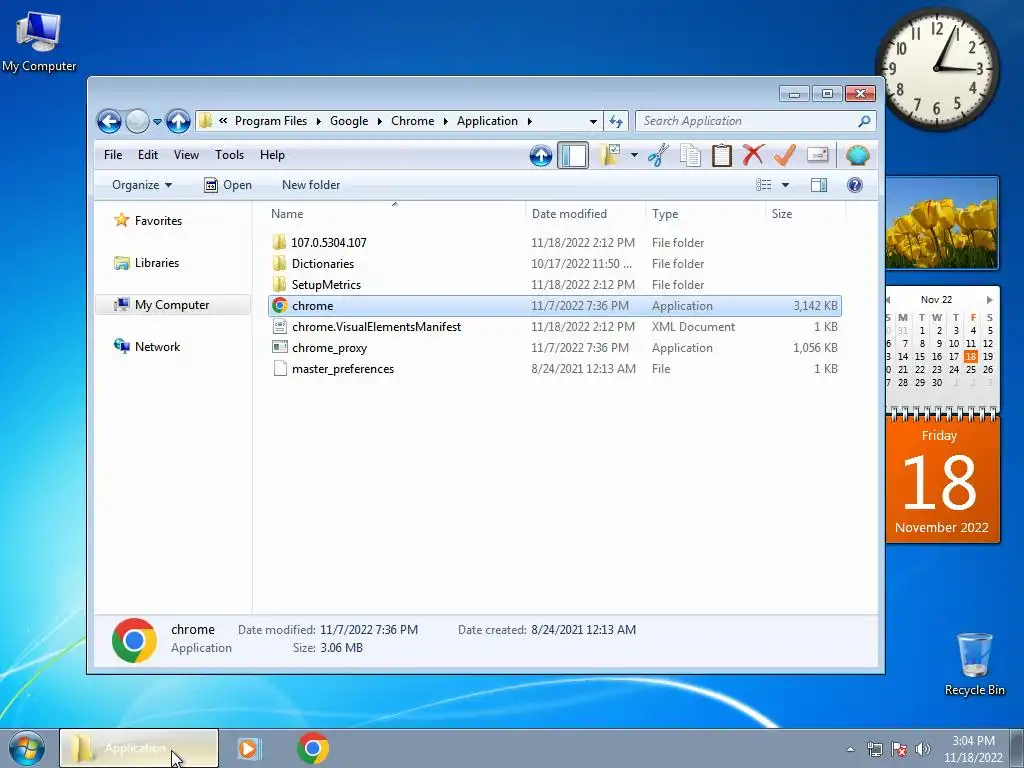Change view with the list view icon

click(763, 185)
